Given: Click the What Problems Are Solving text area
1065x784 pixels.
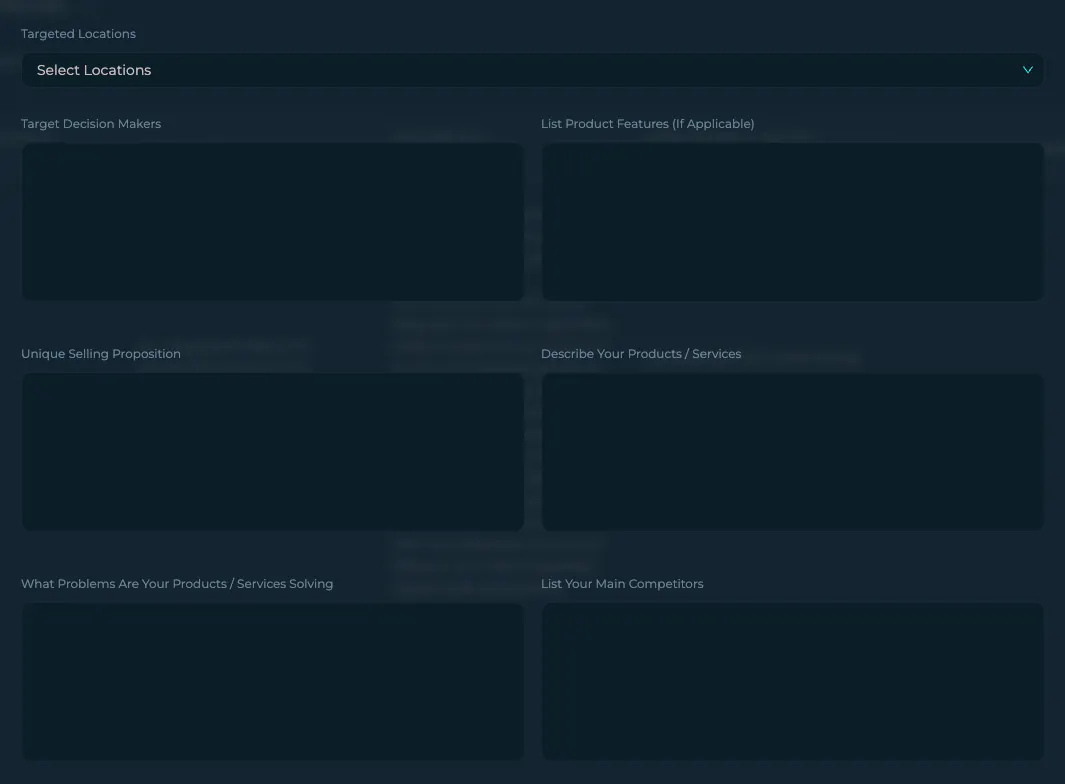Looking at the screenshot, I should [272, 681].
